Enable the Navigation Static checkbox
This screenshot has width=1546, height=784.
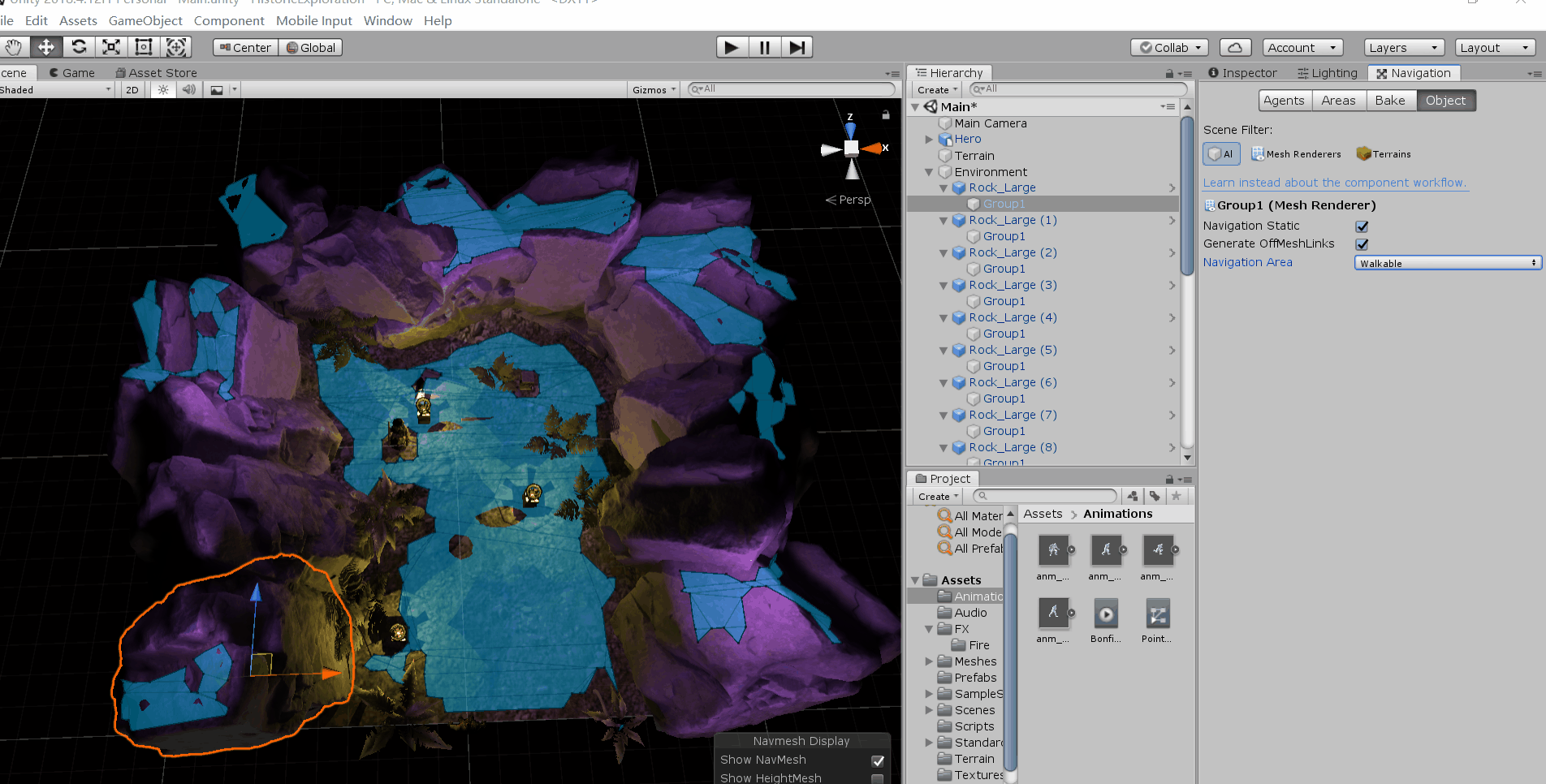point(1362,226)
